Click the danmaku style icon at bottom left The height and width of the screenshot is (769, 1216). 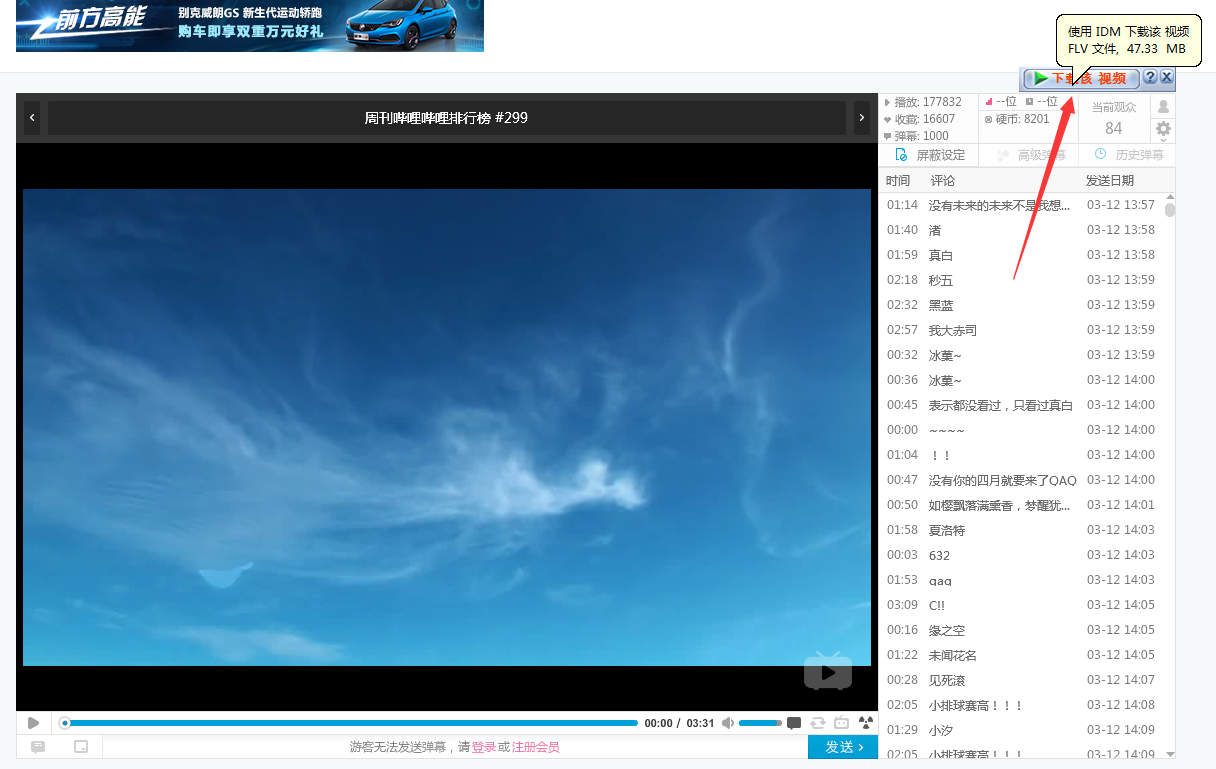[38, 746]
